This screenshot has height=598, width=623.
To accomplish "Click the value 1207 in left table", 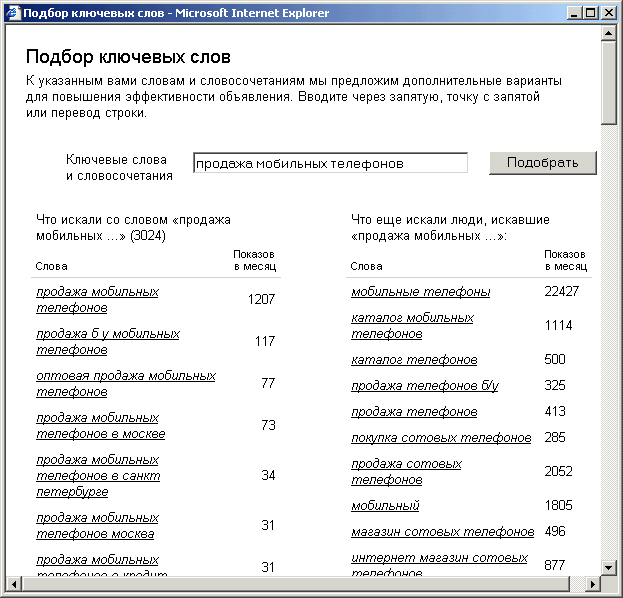I will 261,299.
